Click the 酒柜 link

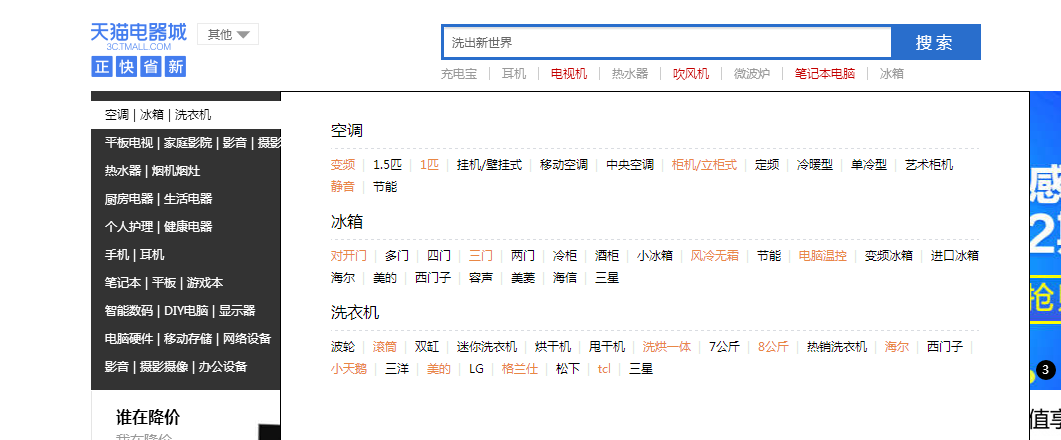point(607,256)
